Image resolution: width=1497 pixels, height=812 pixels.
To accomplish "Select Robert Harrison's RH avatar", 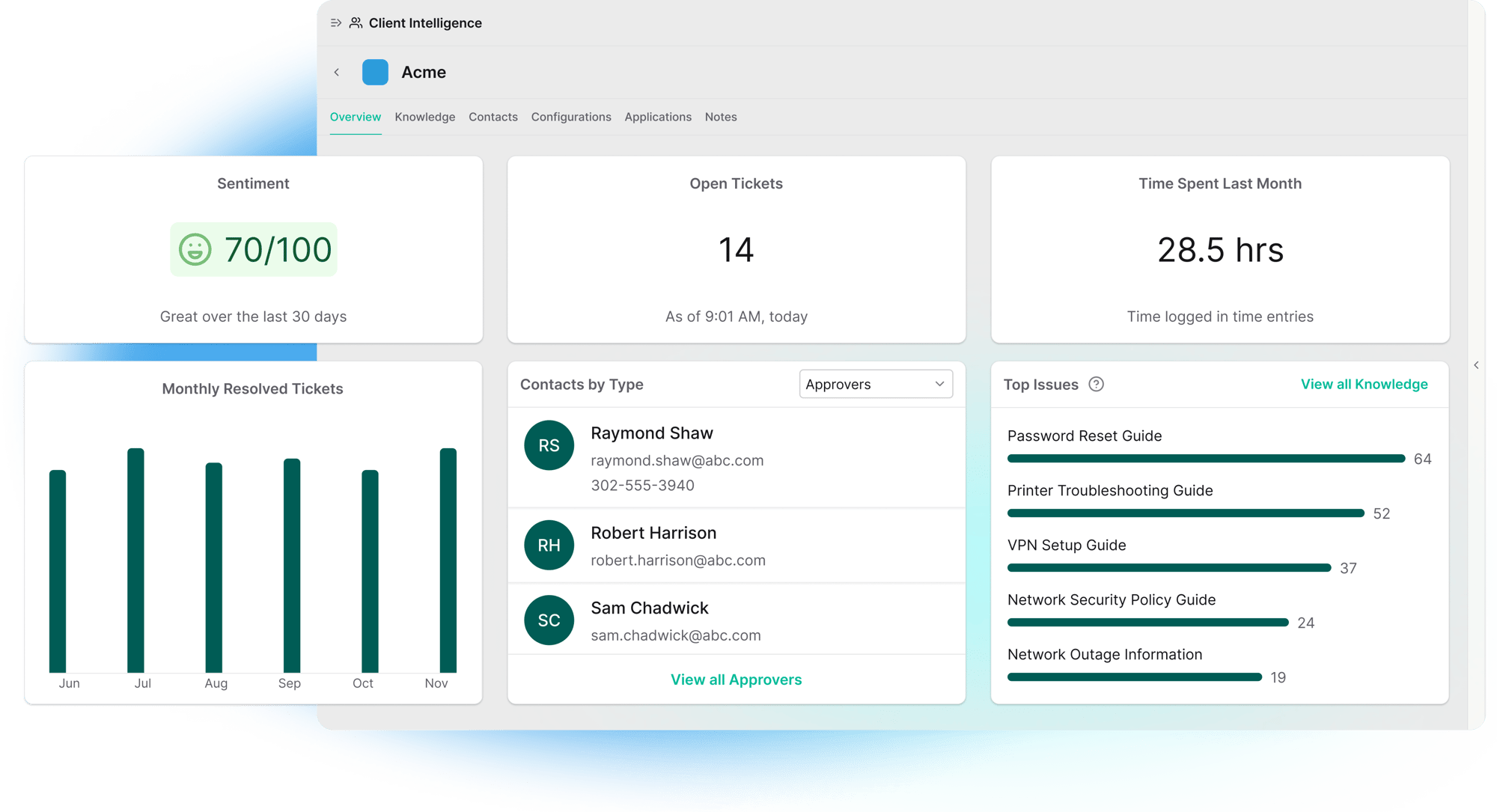I will pos(549,546).
